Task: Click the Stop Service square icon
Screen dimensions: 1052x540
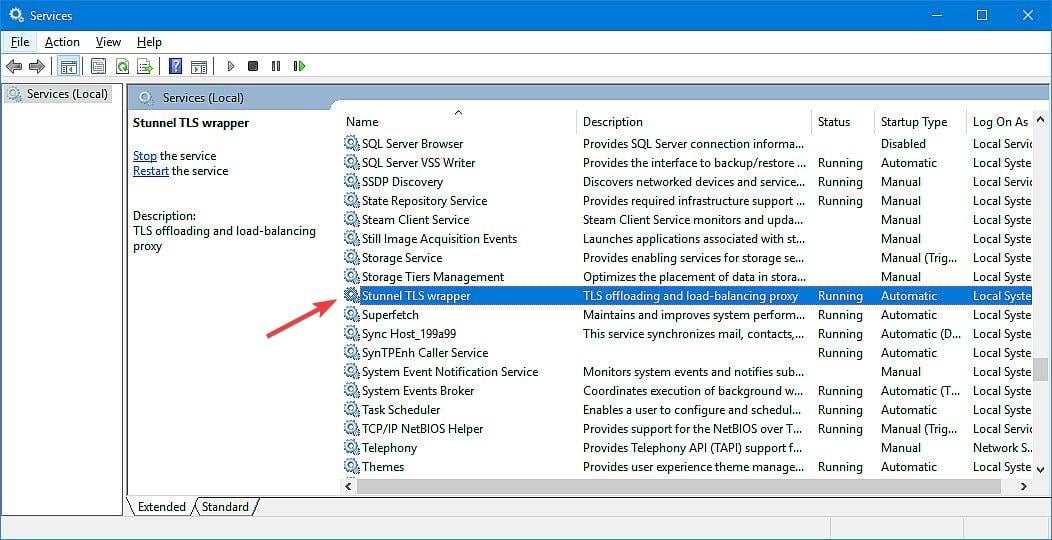Action: (253, 66)
